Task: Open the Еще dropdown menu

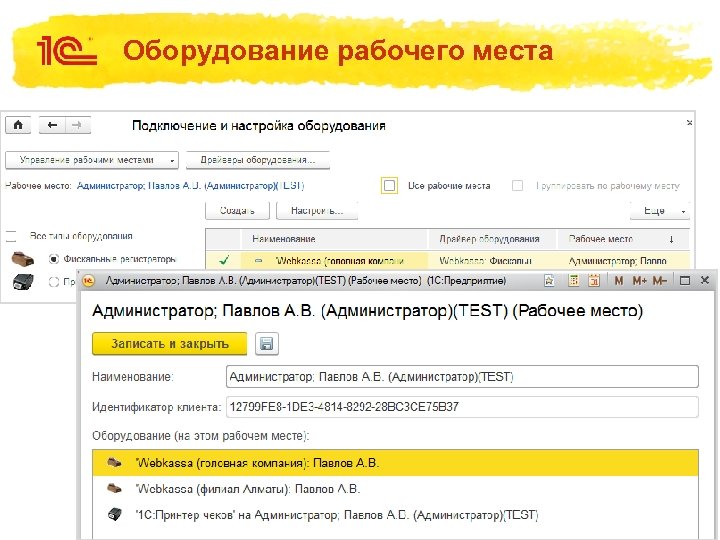Action: click(660, 211)
